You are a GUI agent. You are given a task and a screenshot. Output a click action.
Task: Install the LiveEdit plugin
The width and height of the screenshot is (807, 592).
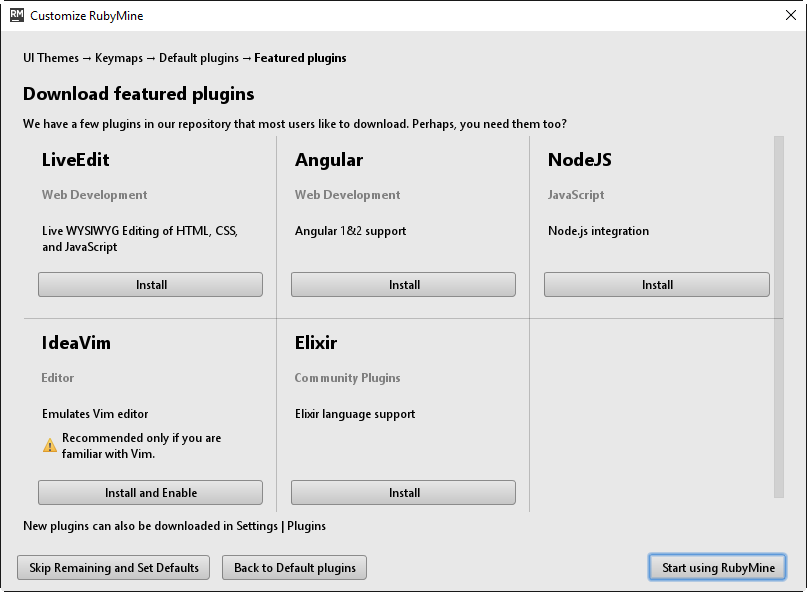point(150,285)
